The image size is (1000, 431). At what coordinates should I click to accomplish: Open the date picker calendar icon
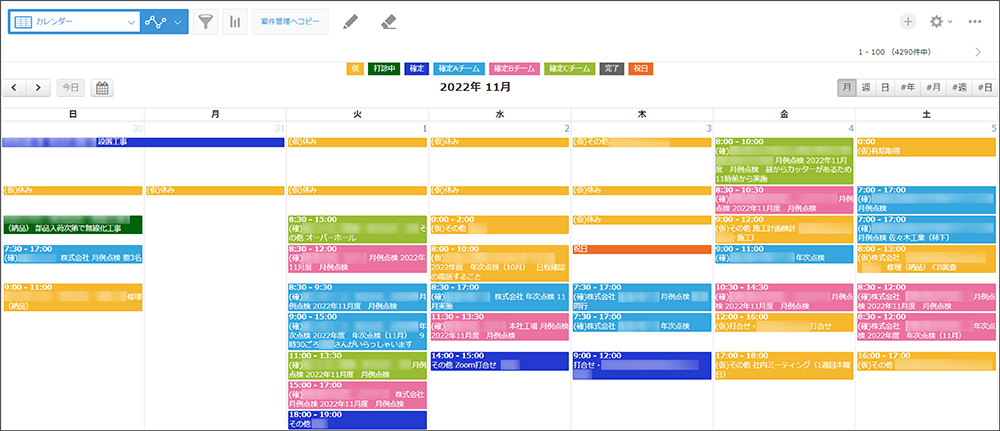pos(101,87)
